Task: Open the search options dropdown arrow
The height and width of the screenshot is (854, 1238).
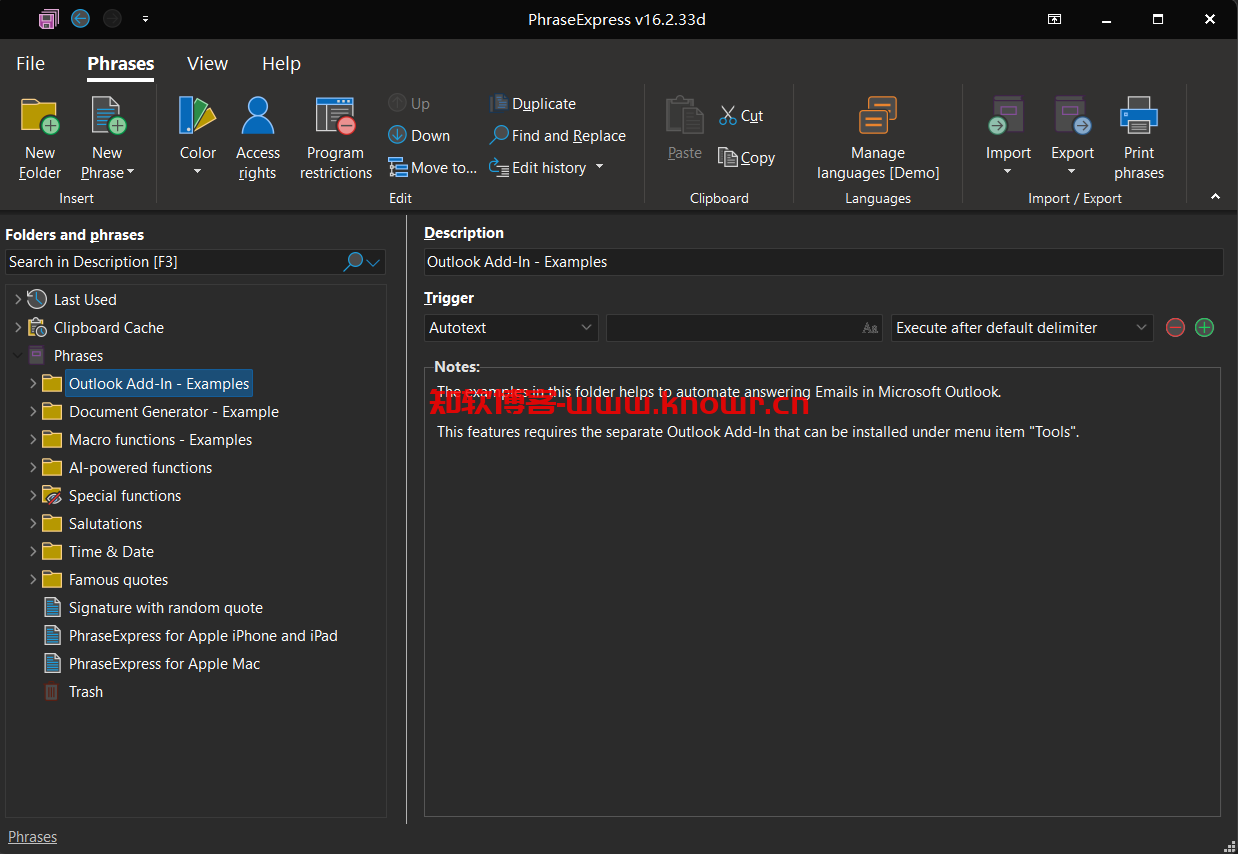Action: (x=374, y=263)
